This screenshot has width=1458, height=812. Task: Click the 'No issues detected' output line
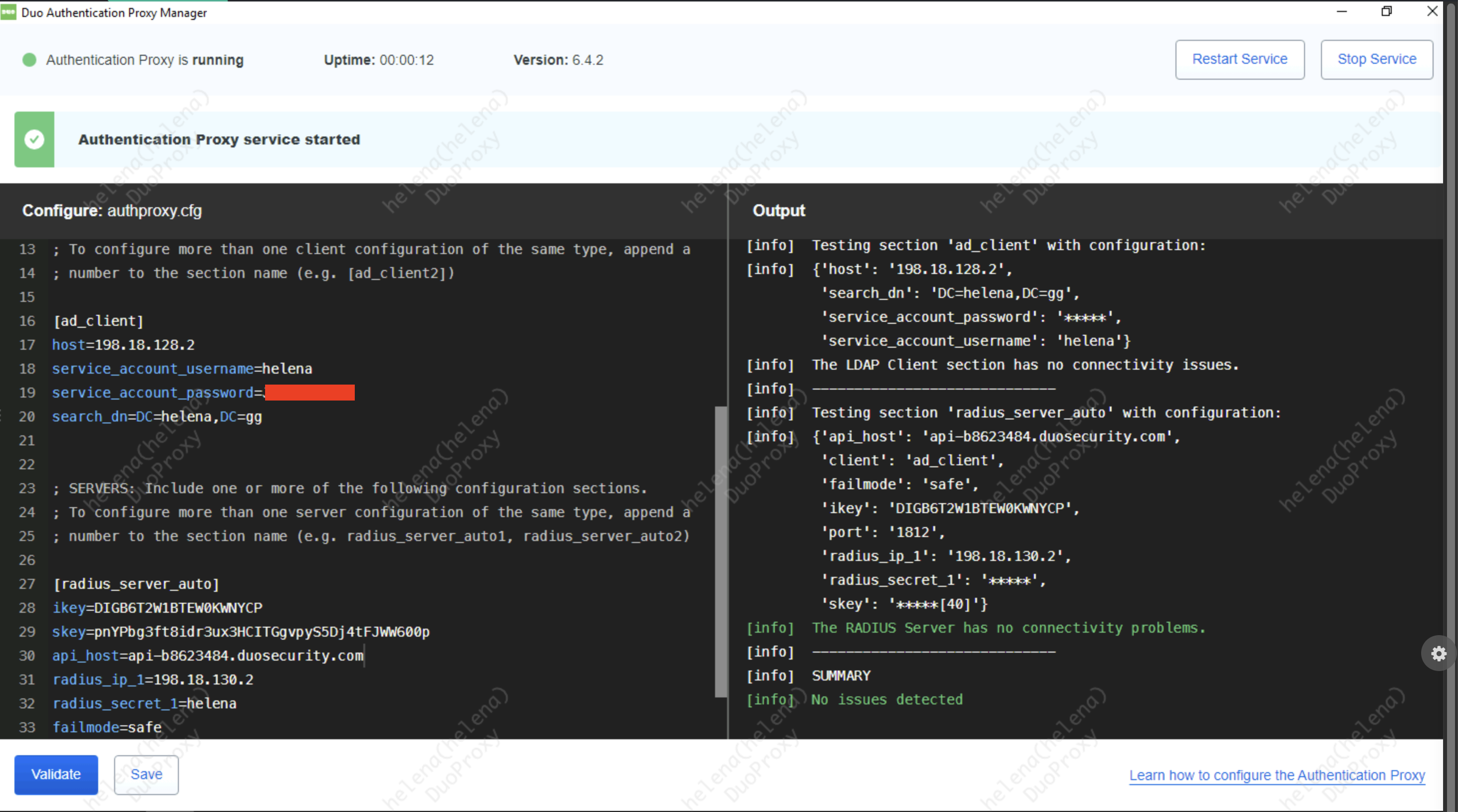click(886, 699)
